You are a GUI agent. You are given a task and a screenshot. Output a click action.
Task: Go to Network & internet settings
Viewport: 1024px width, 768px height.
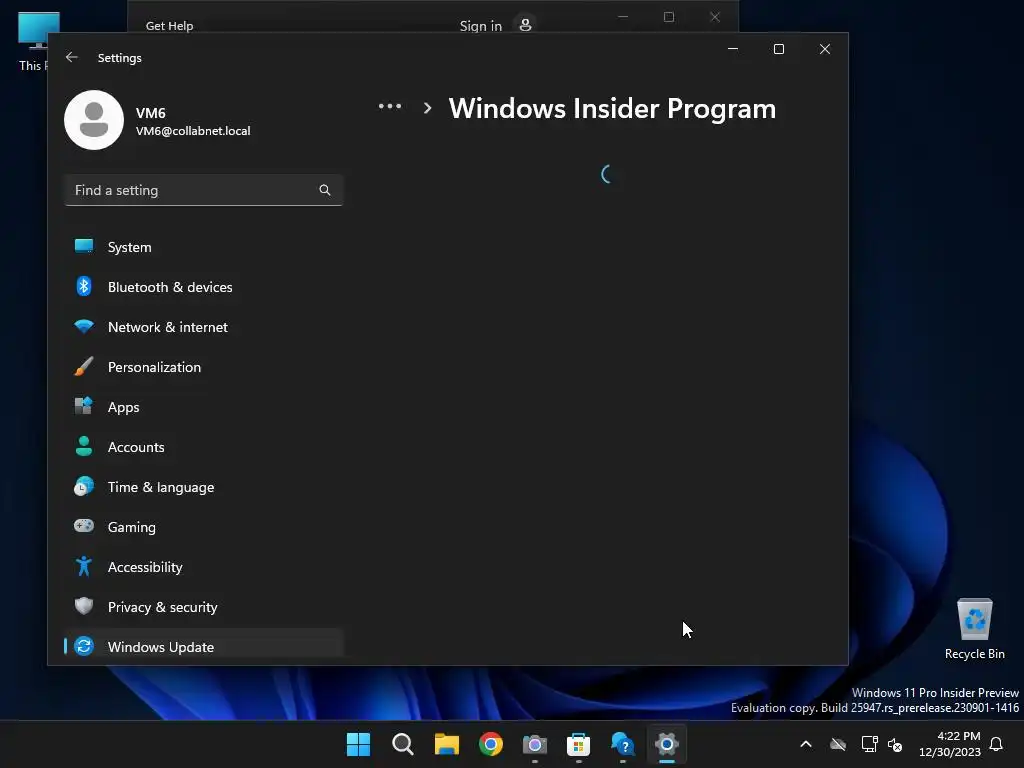[x=204, y=327]
